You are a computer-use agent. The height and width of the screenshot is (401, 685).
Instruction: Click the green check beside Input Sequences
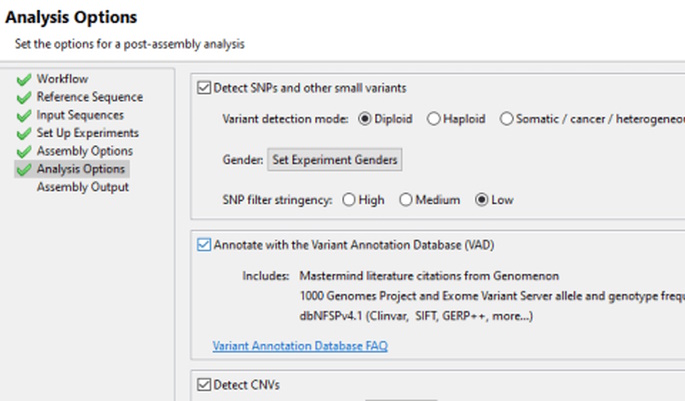pos(24,115)
